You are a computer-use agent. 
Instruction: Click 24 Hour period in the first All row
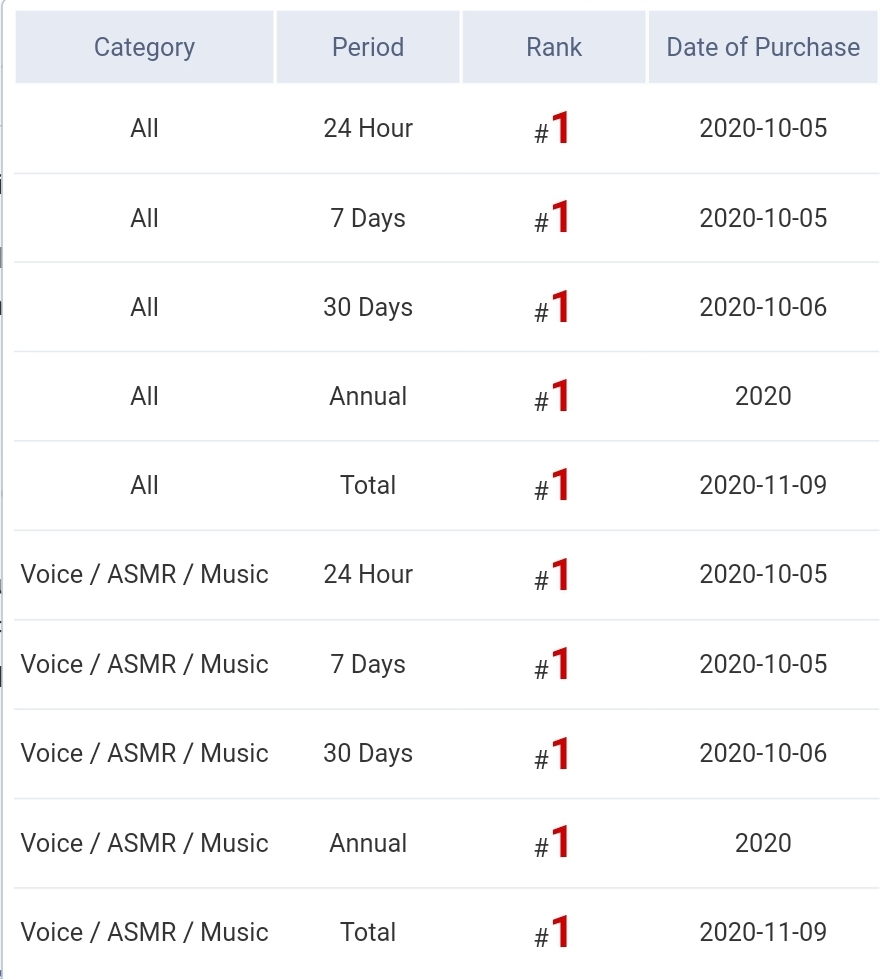point(368,128)
